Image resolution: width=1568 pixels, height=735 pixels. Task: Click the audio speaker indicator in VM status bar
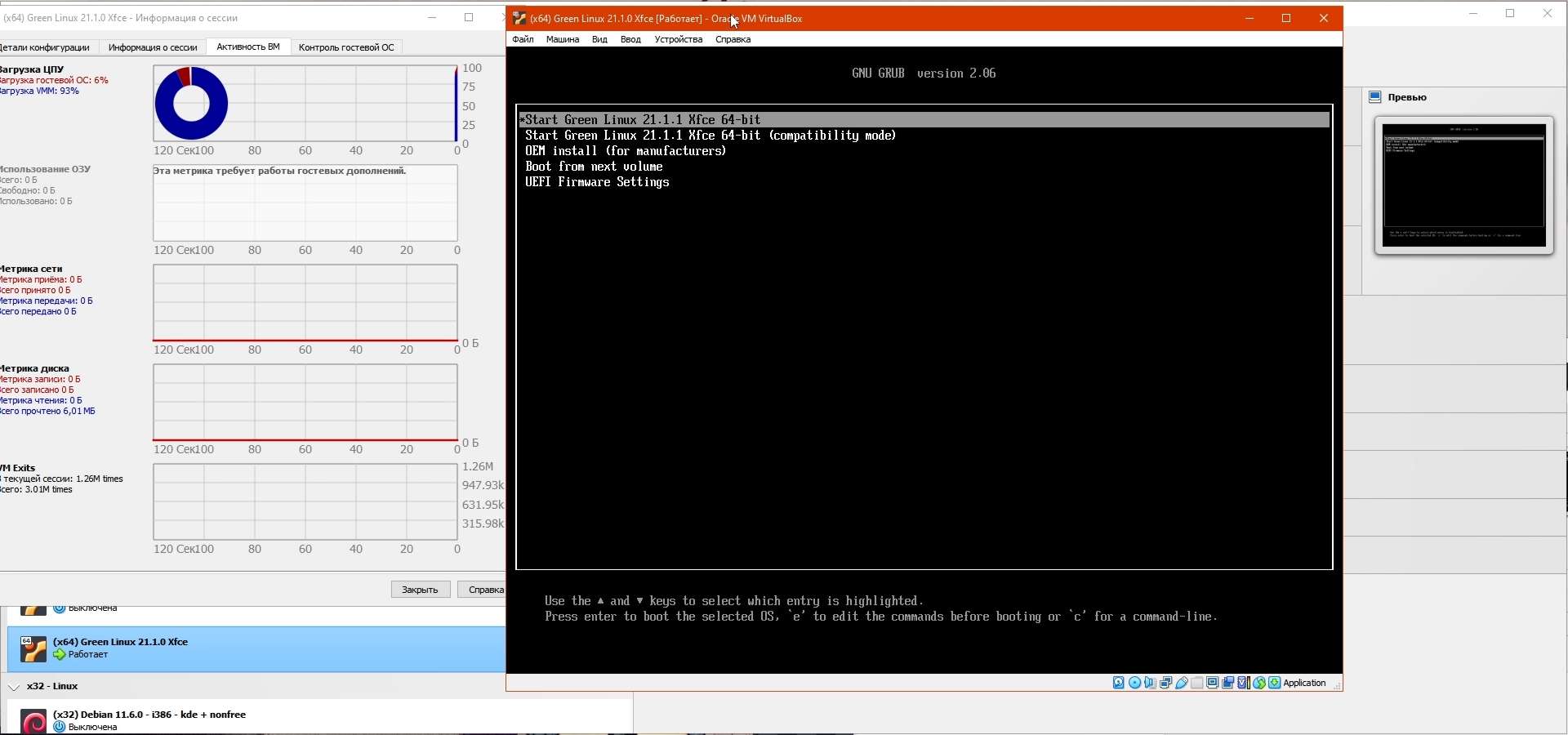(1150, 683)
